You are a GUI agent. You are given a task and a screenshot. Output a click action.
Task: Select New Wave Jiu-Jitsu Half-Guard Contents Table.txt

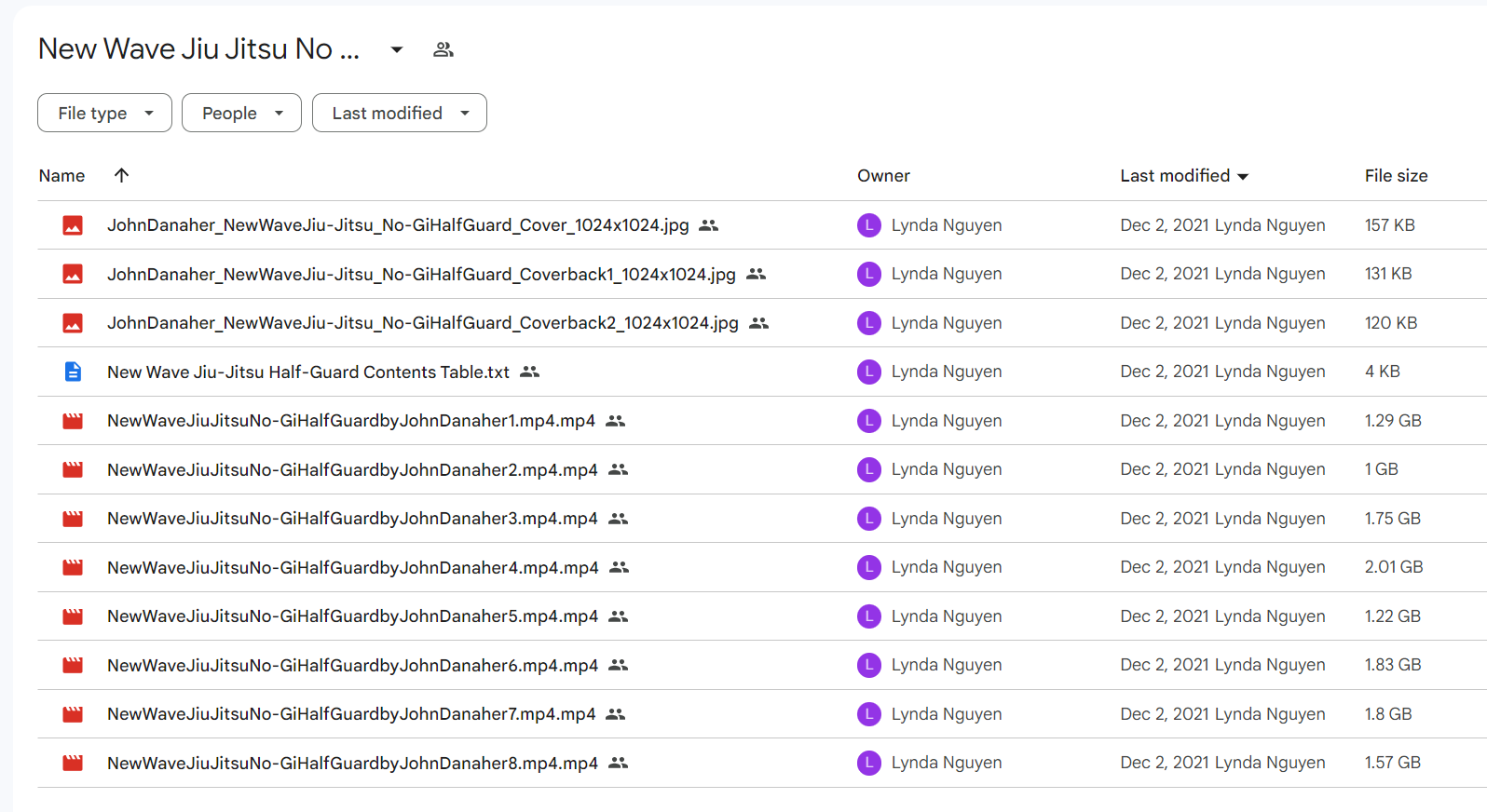click(308, 372)
